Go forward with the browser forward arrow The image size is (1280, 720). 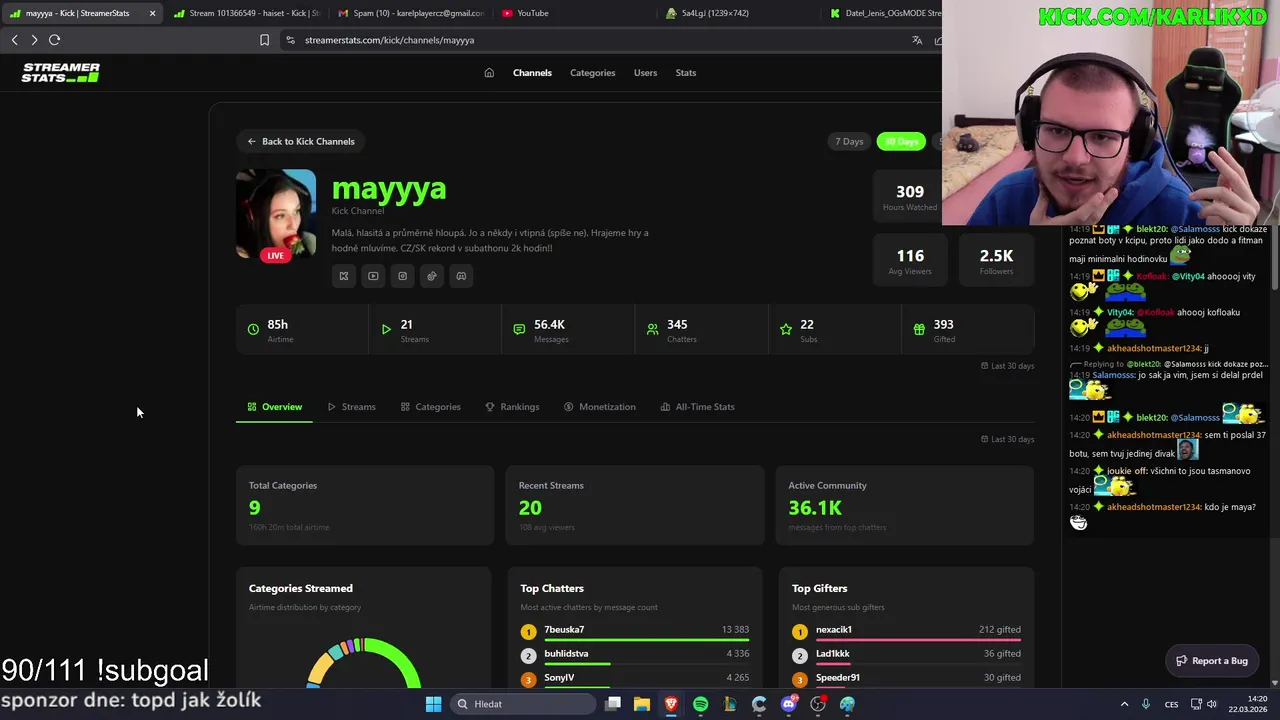34,40
